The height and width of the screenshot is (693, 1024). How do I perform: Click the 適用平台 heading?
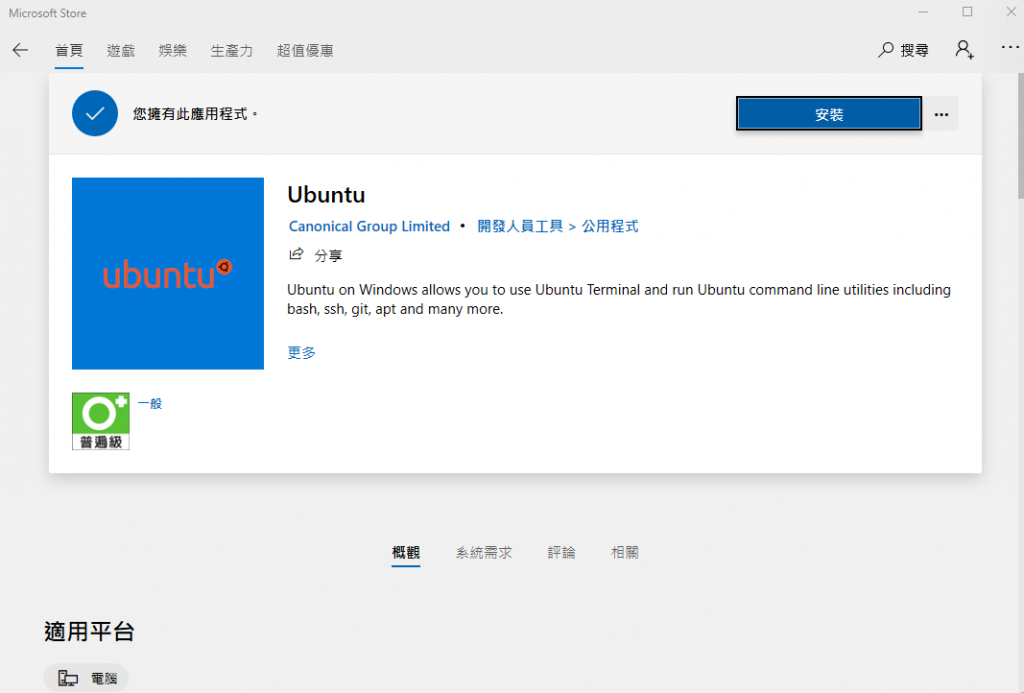click(x=89, y=632)
